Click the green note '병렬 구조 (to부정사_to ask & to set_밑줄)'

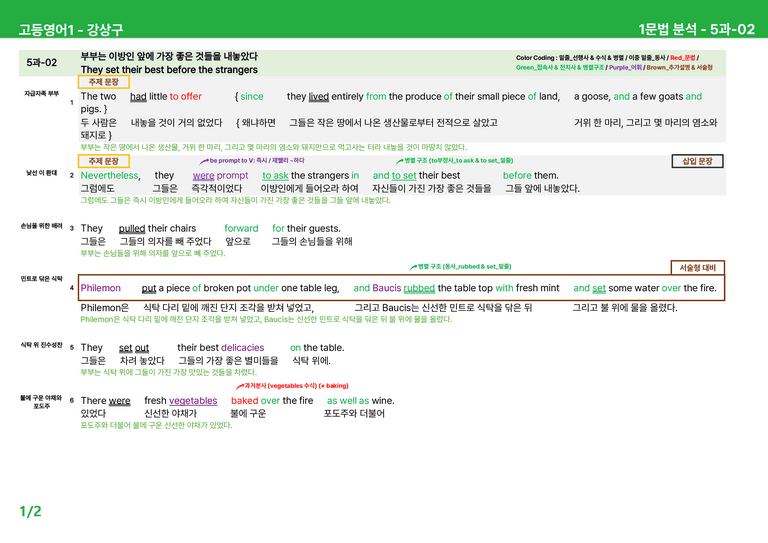458,161
